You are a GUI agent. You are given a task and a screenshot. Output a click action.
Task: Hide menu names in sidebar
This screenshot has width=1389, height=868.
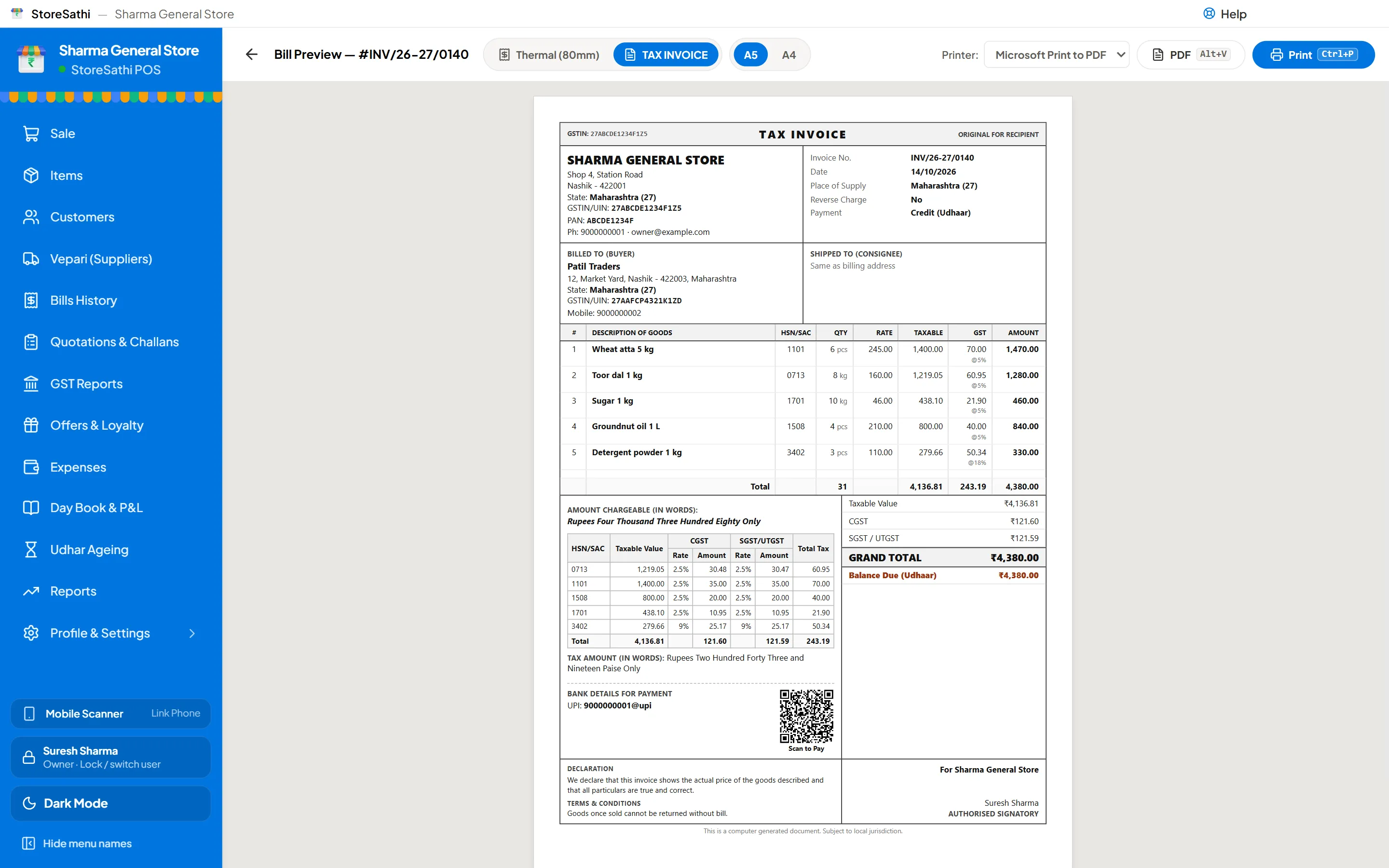pyautogui.click(x=76, y=843)
